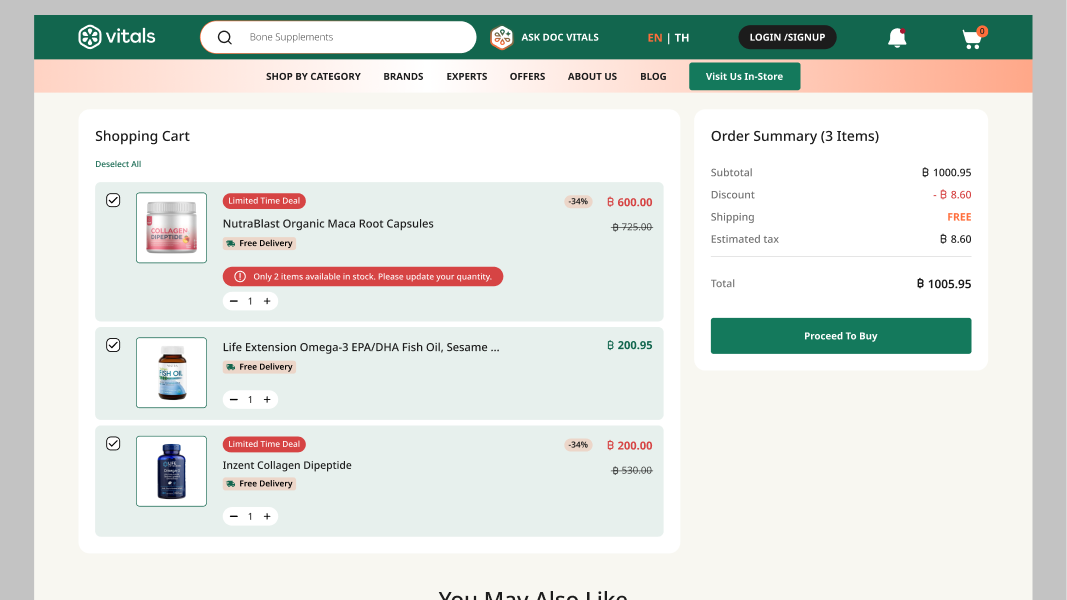Open Inzent Collagen Dipeptide product title
This screenshot has height=600, width=1067.
[287, 465]
